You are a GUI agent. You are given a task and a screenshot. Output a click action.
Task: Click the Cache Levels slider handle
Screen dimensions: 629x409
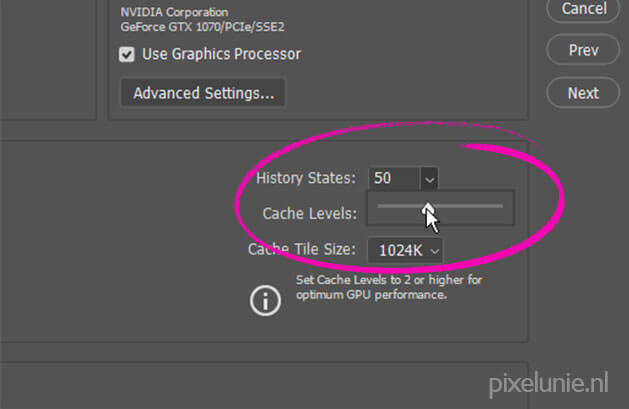pyautogui.click(x=428, y=208)
